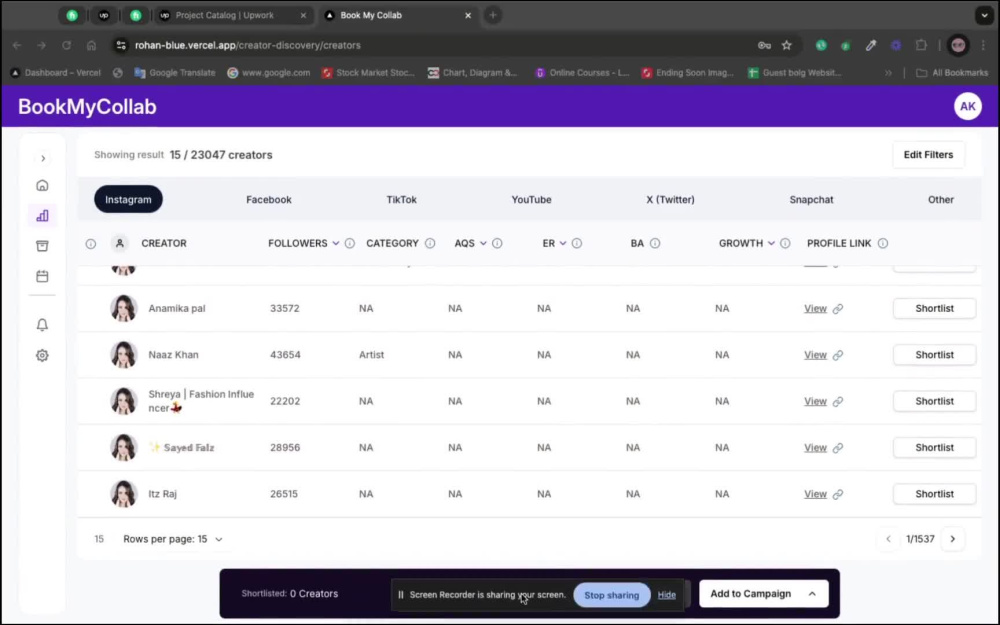Sort by AQS using the chevron
This screenshot has width=1000, height=625.
[x=483, y=243]
